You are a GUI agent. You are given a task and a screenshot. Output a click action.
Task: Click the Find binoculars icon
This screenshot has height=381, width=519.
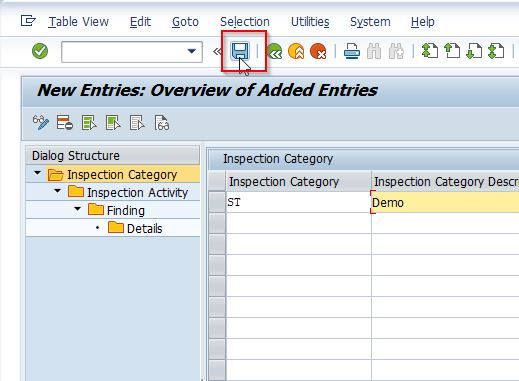pyautogui.click(x=374, y=51)
